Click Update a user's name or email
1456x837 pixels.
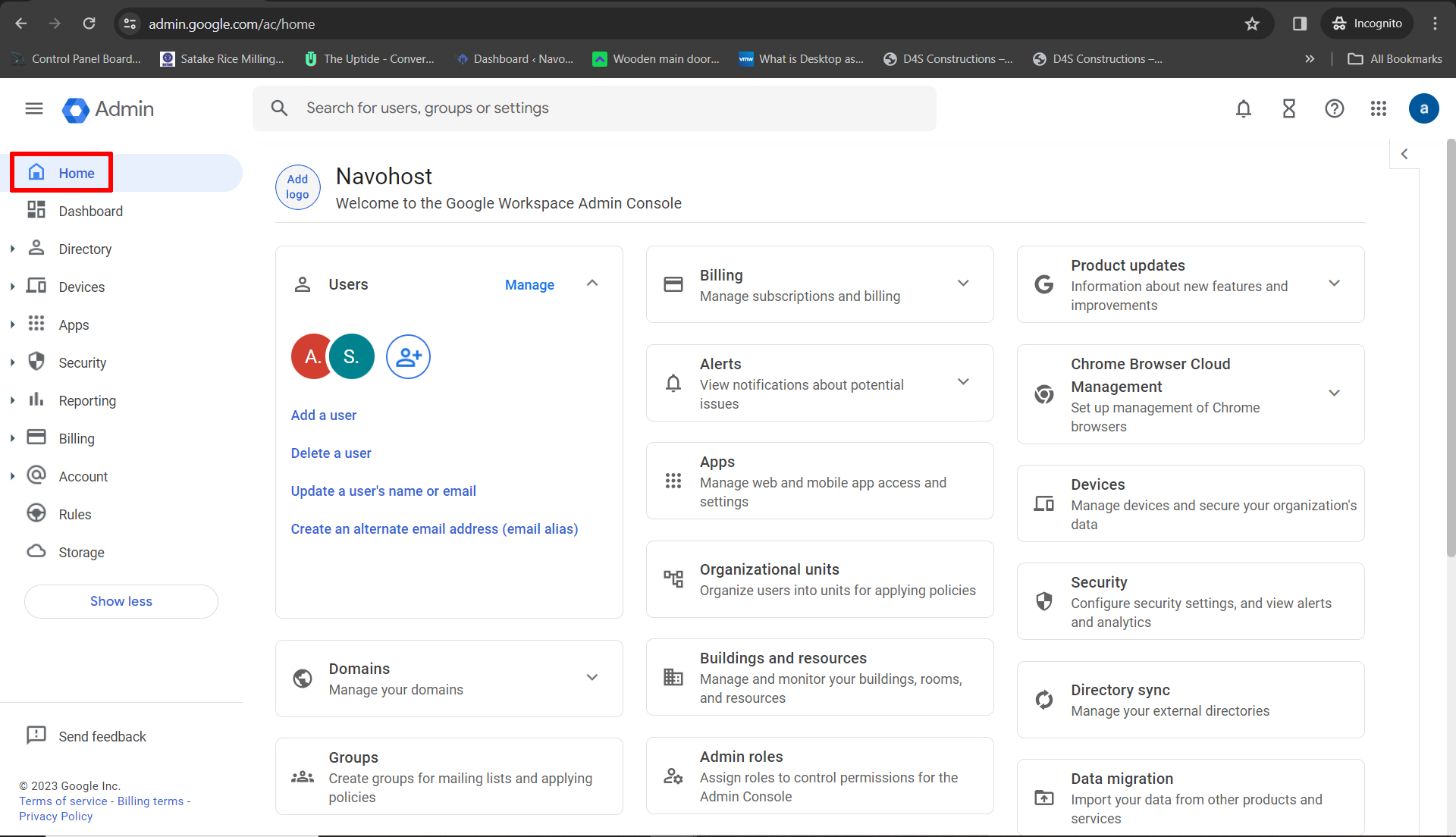coord(384,491)
